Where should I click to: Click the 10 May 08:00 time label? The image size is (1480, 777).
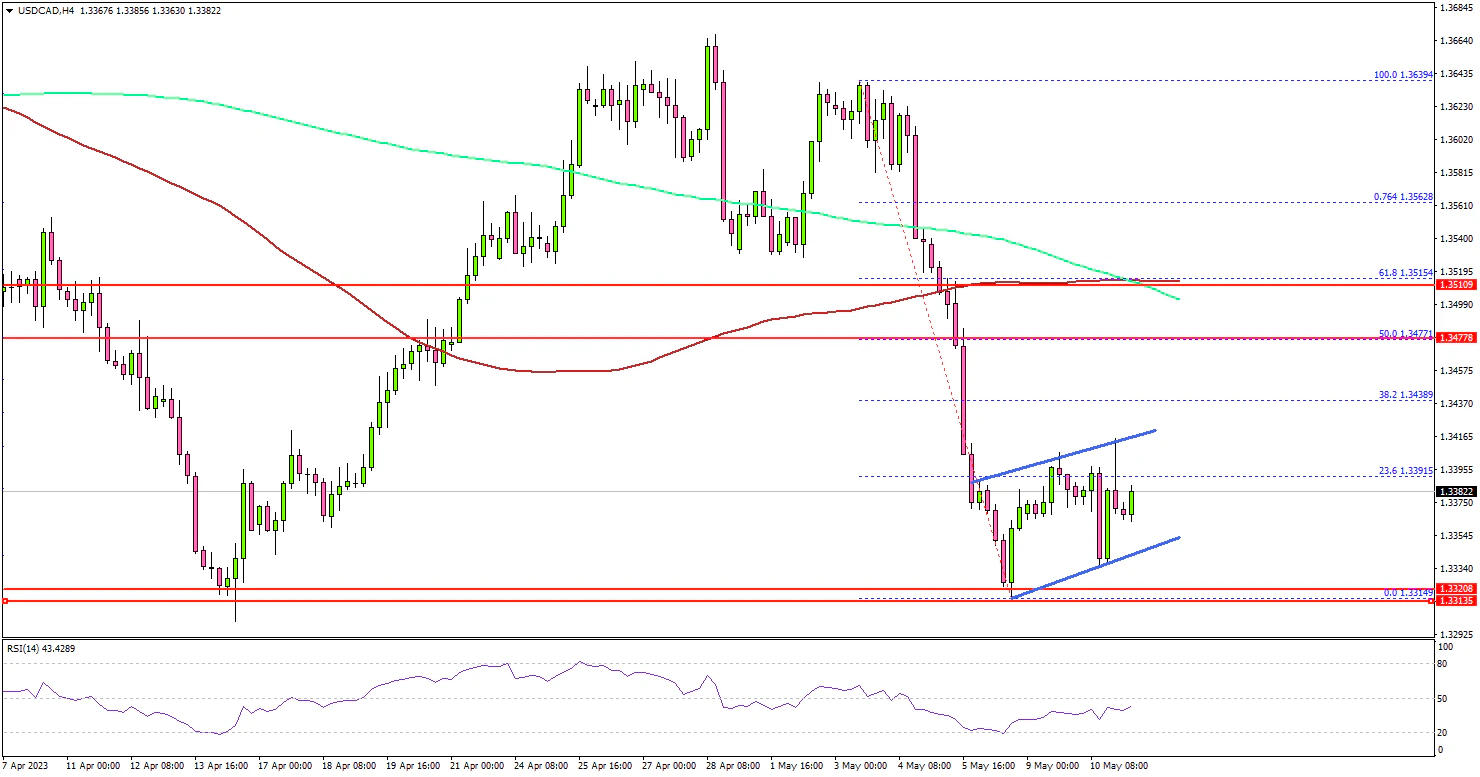point(1118,765)
